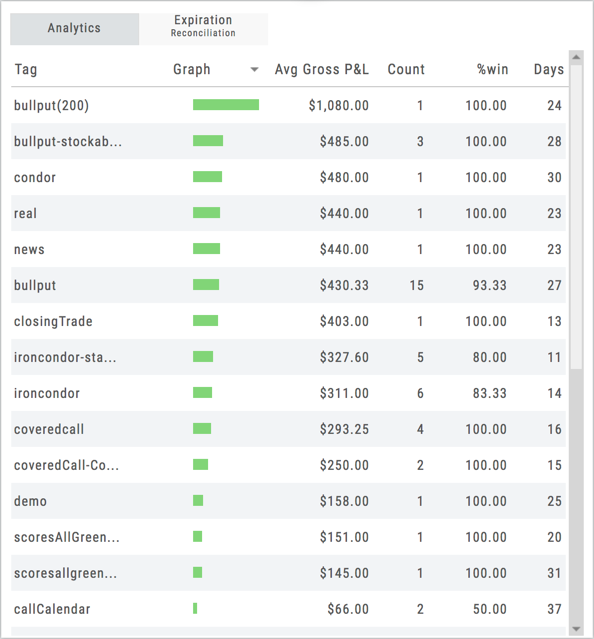
Task: Sort by the Count column header
Action: coord(406,70)
